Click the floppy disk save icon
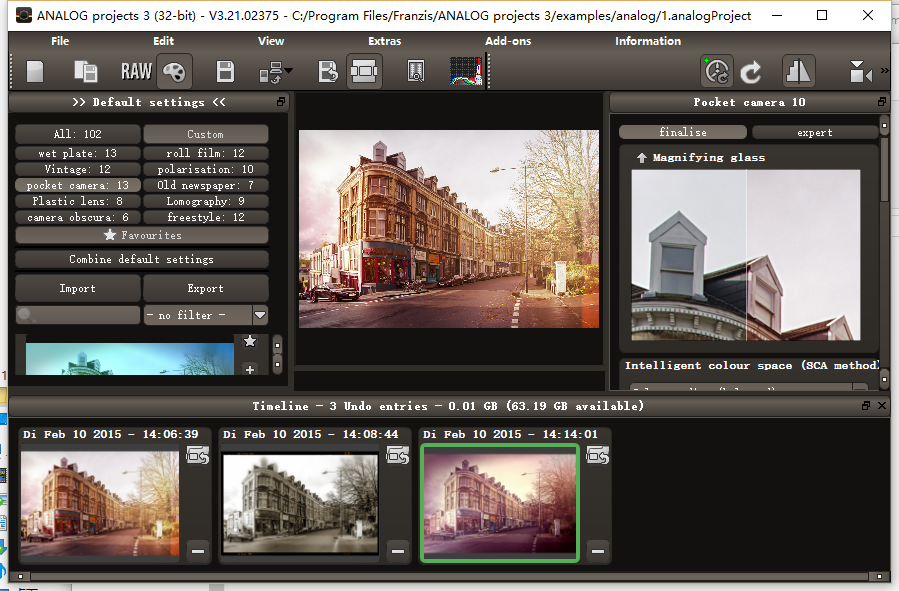Screen dimensions: 899x591 226,71
